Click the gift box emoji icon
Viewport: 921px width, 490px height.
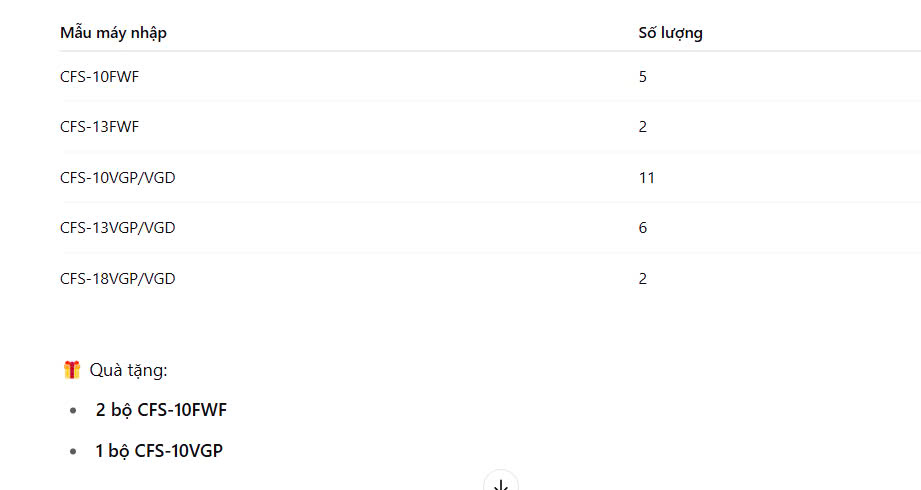click(x=72, y=371)
